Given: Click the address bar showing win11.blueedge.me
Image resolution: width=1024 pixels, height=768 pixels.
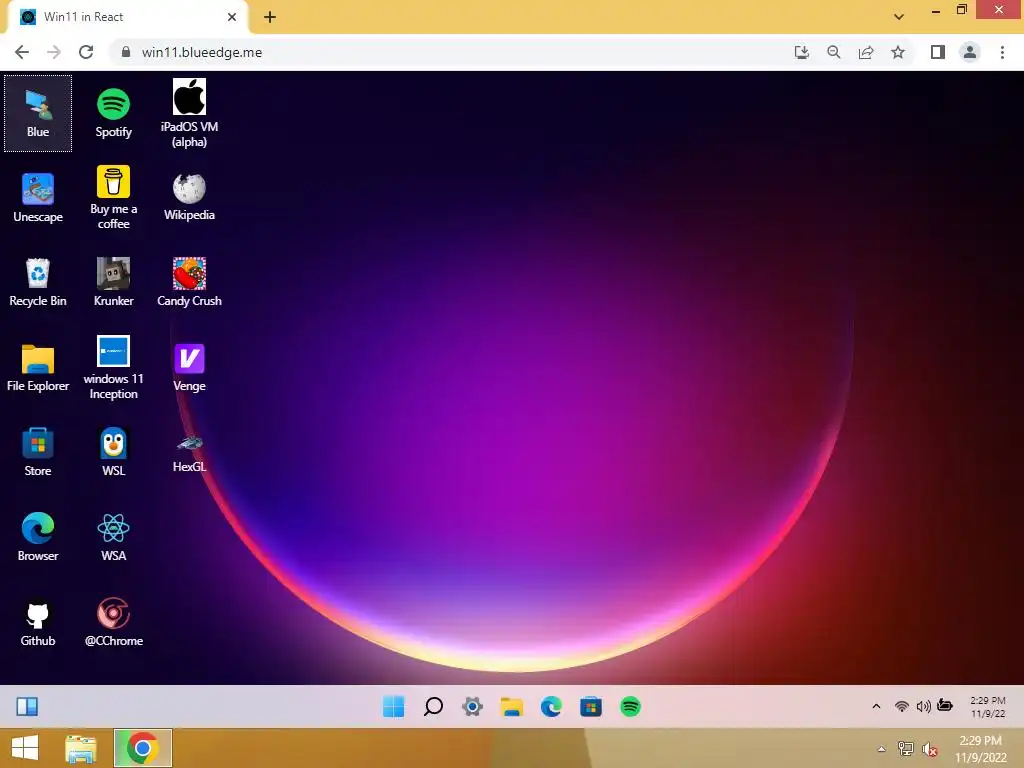Looking at the screenshot, I should [x=511, y=52].
